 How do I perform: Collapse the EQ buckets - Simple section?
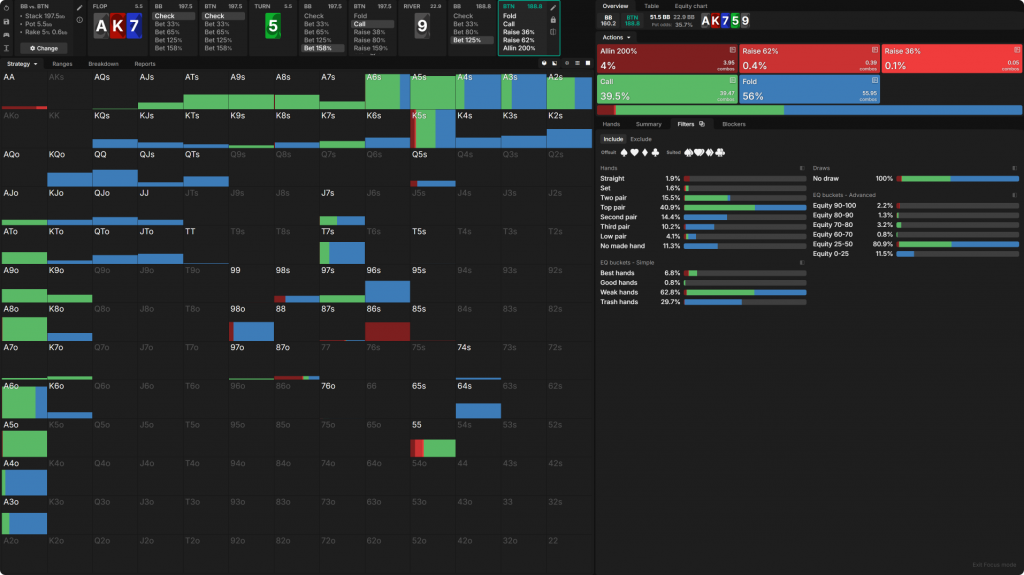pyautogui.click(x=802, y=263)
